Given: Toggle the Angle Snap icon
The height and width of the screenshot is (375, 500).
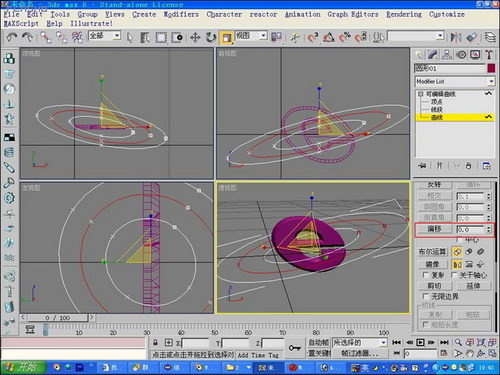Looking at the screenshot, I should tap(329, 37).
